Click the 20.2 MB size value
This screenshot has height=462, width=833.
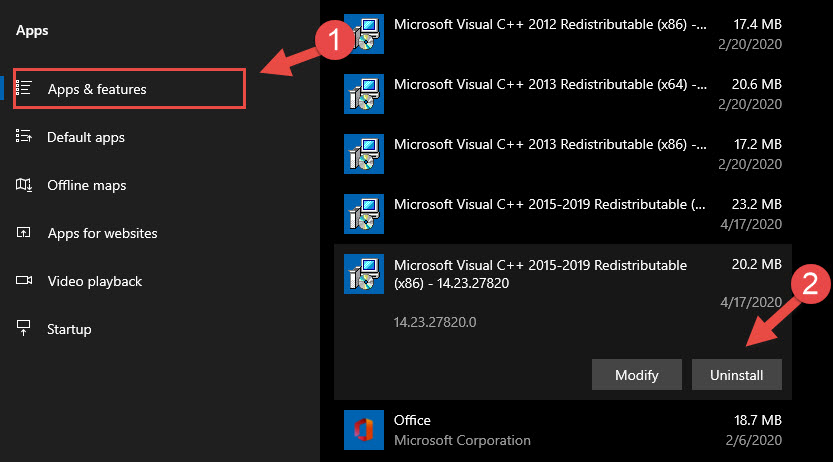click(x=756, y=264)
